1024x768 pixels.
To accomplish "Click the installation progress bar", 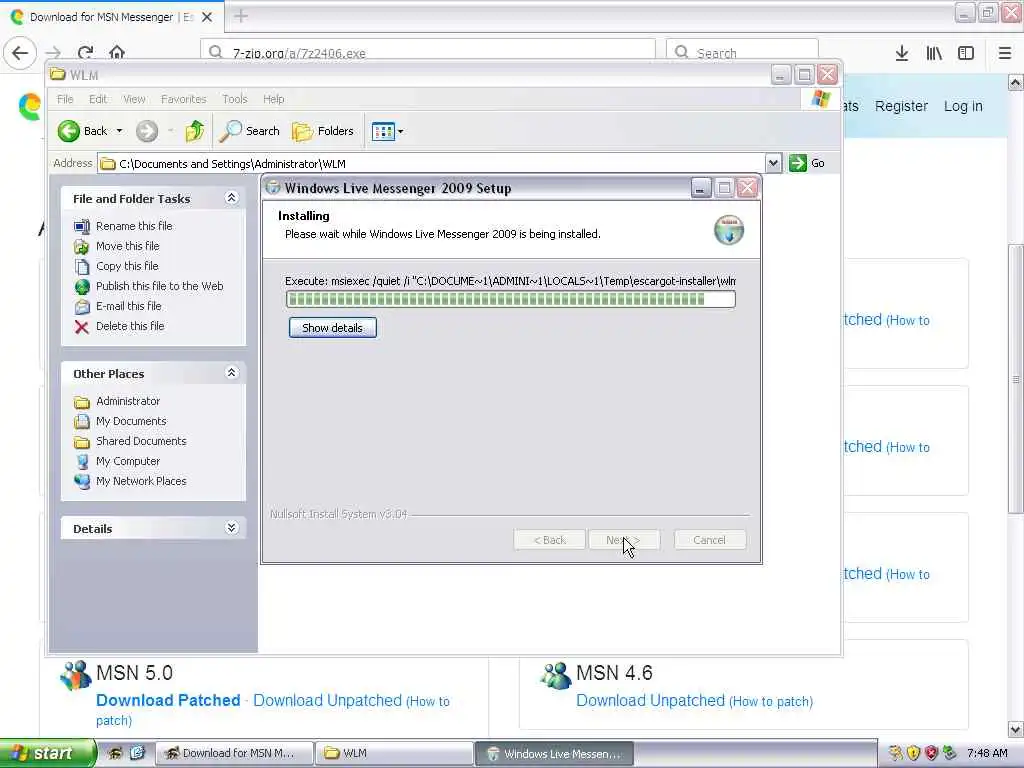I will tap(511, 299).
